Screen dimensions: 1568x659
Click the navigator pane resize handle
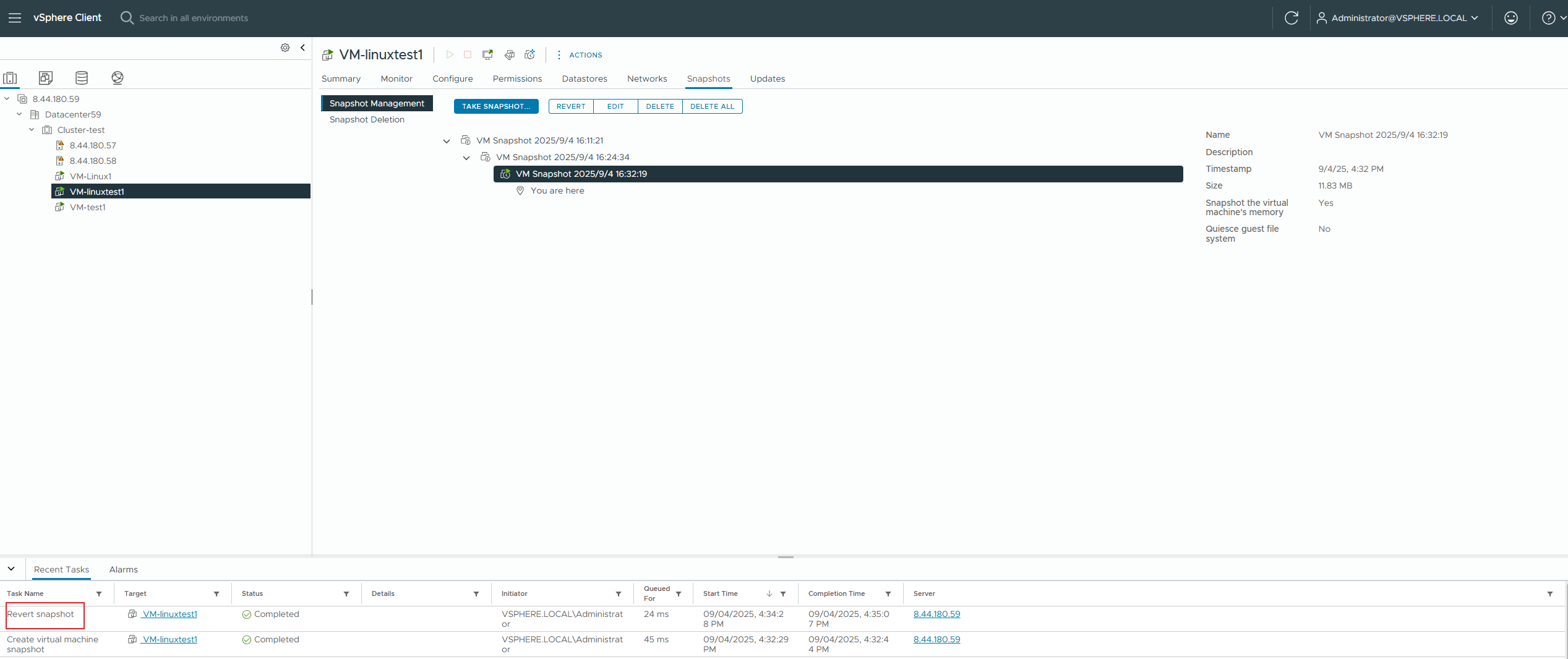(312, 297)
